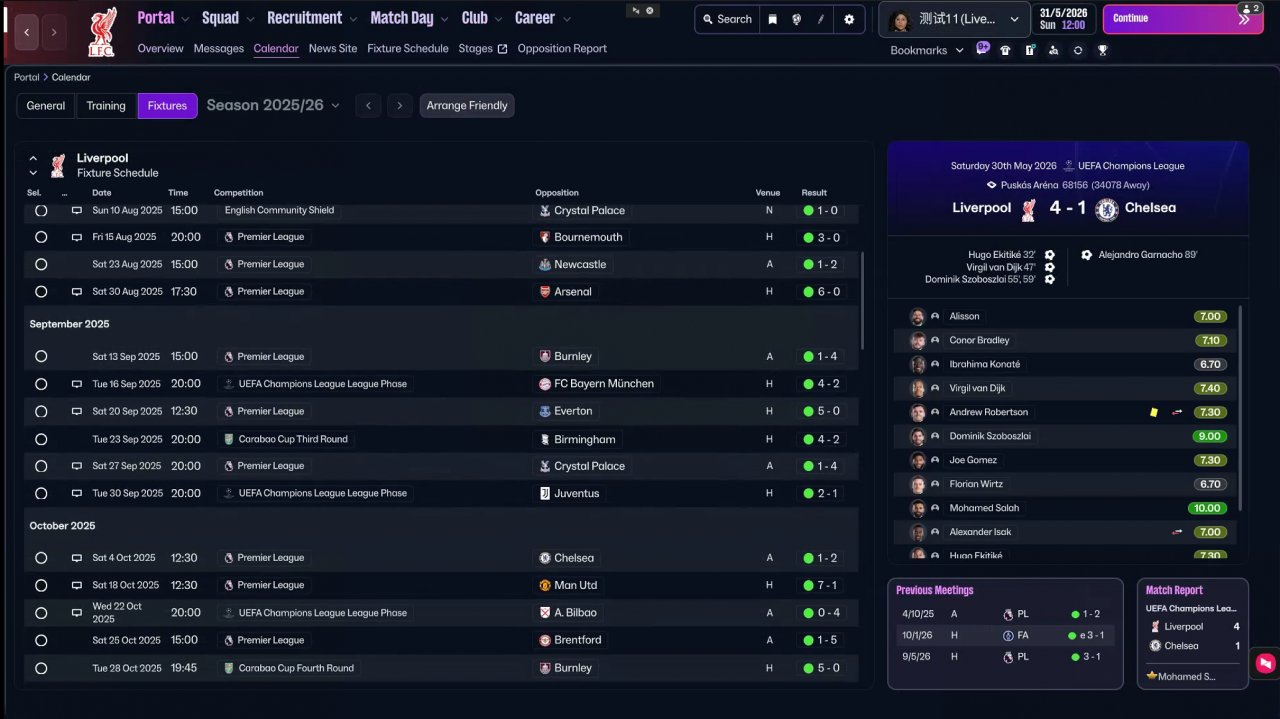Click the external link icon beside Stages
Image resolution: width=1280 pixels, height=719 pixels.
502,49
